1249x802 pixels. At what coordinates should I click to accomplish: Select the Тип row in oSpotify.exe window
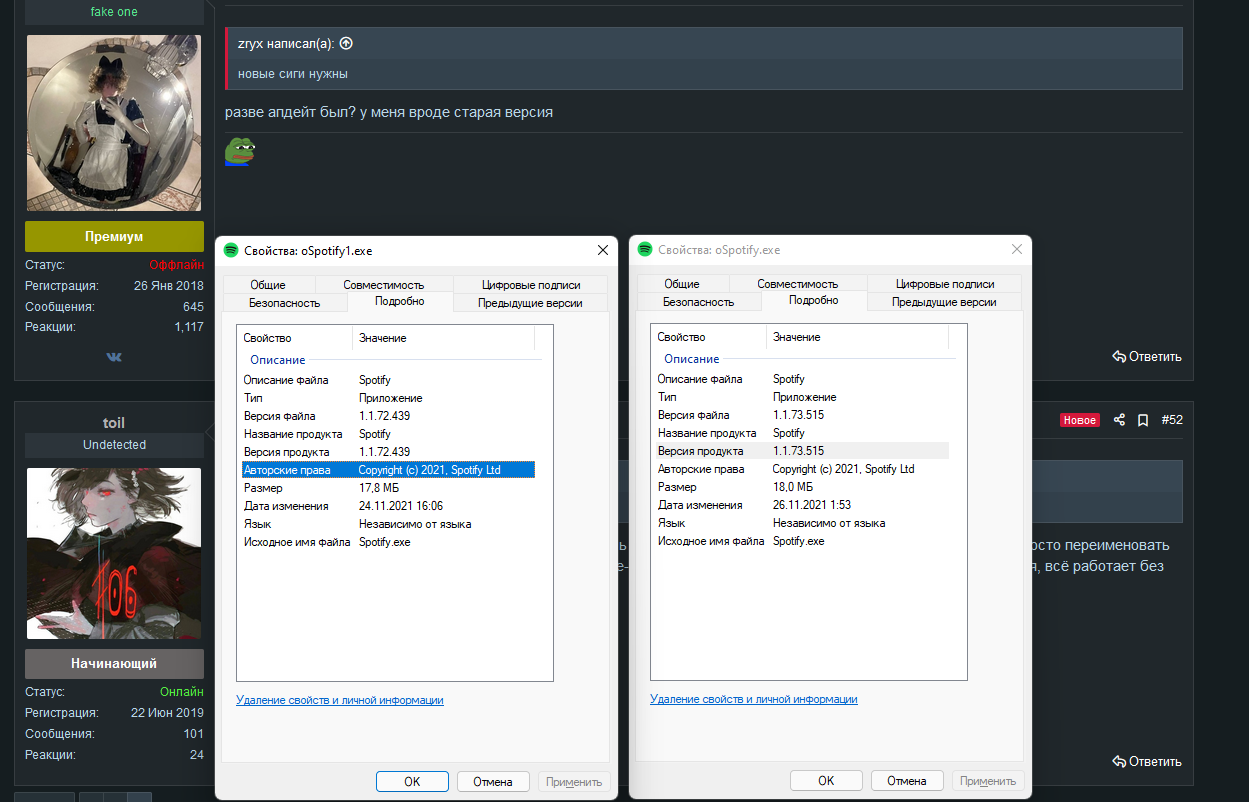802,397
